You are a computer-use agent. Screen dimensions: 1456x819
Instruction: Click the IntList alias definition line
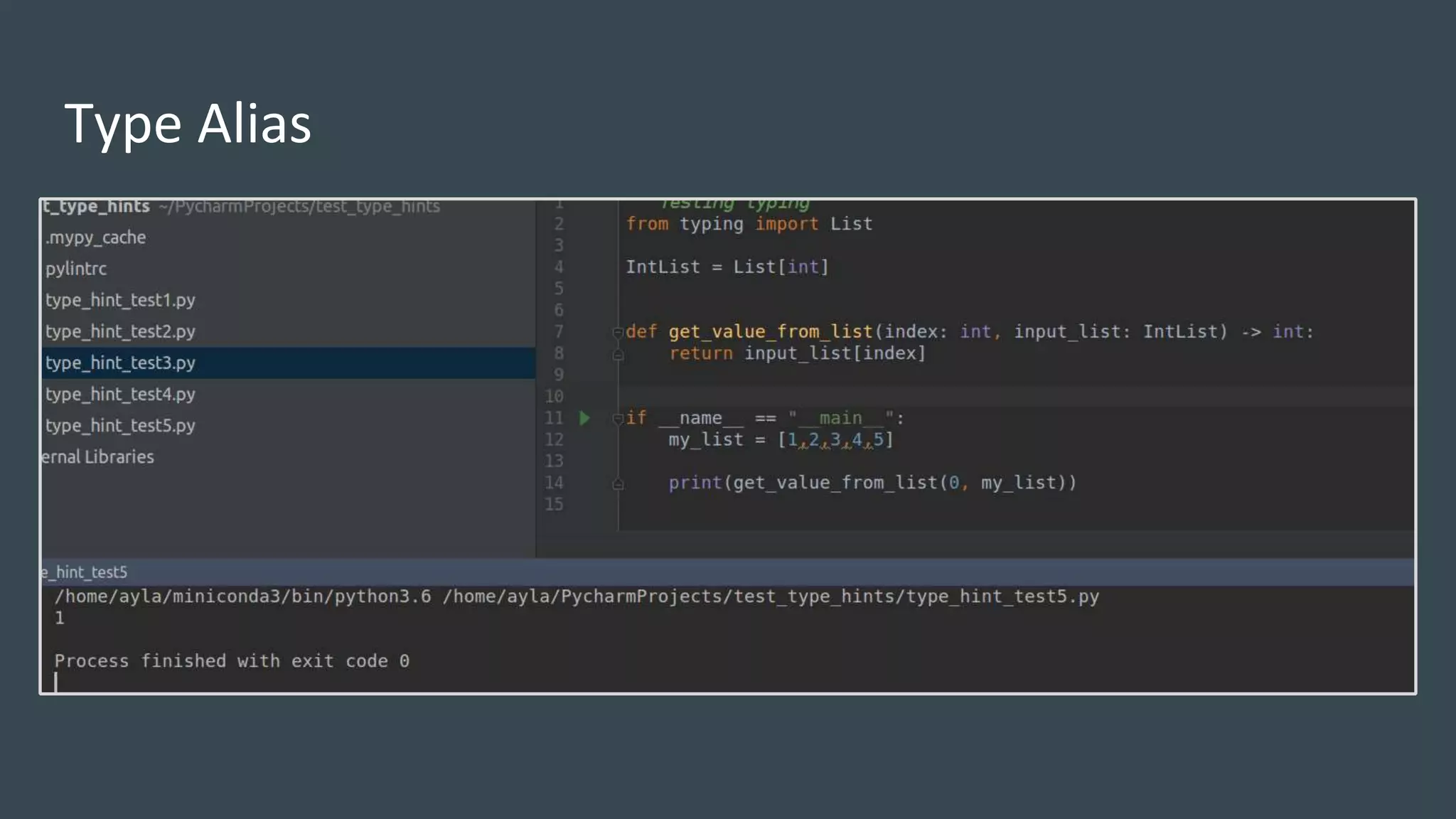[727, 267]
